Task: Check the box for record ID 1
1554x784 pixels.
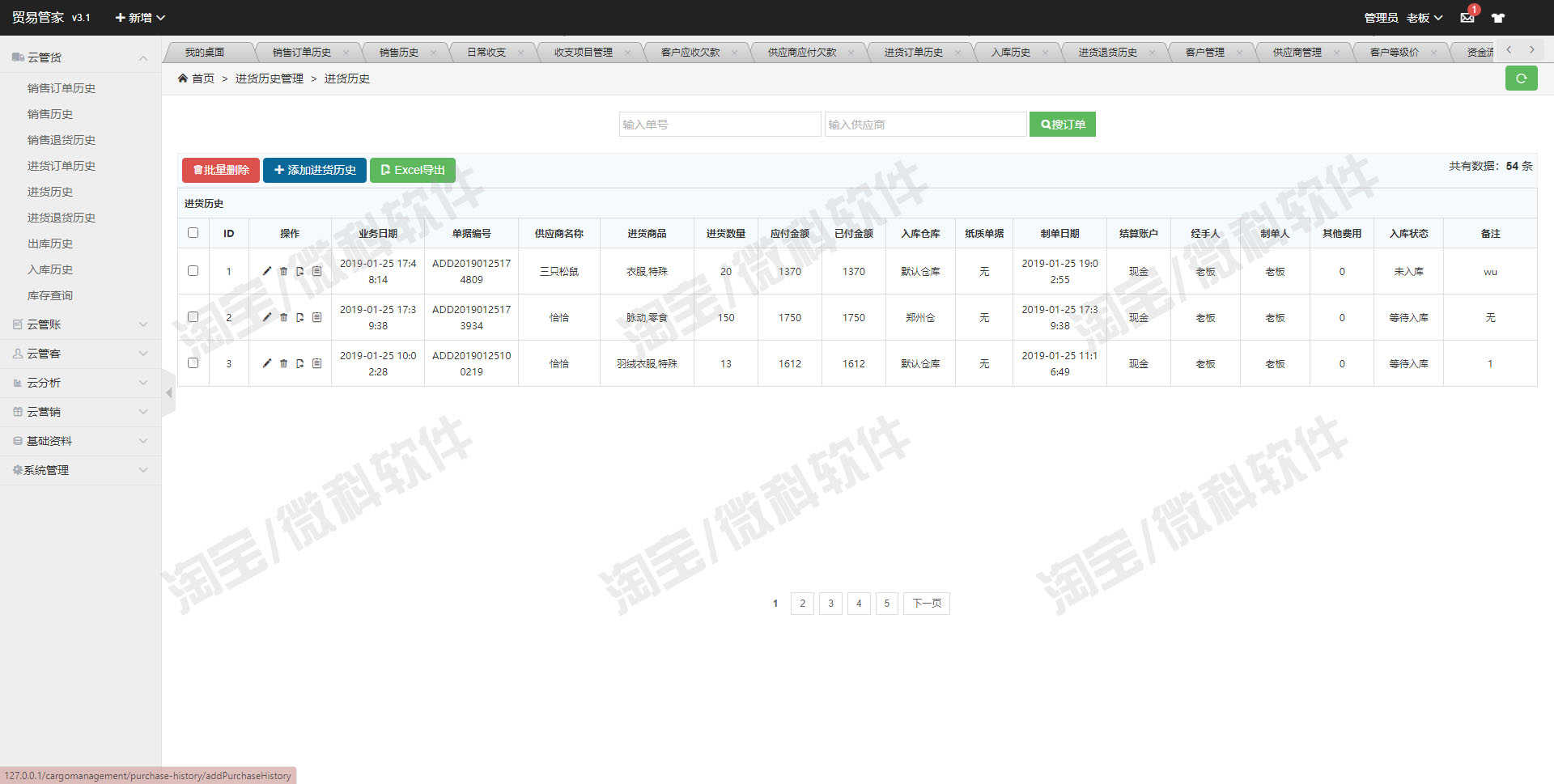Action: 193,271
